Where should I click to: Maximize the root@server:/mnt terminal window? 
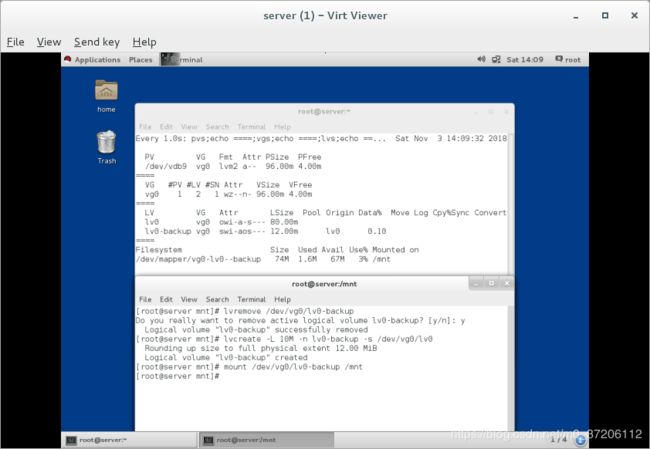coord(492,284)
